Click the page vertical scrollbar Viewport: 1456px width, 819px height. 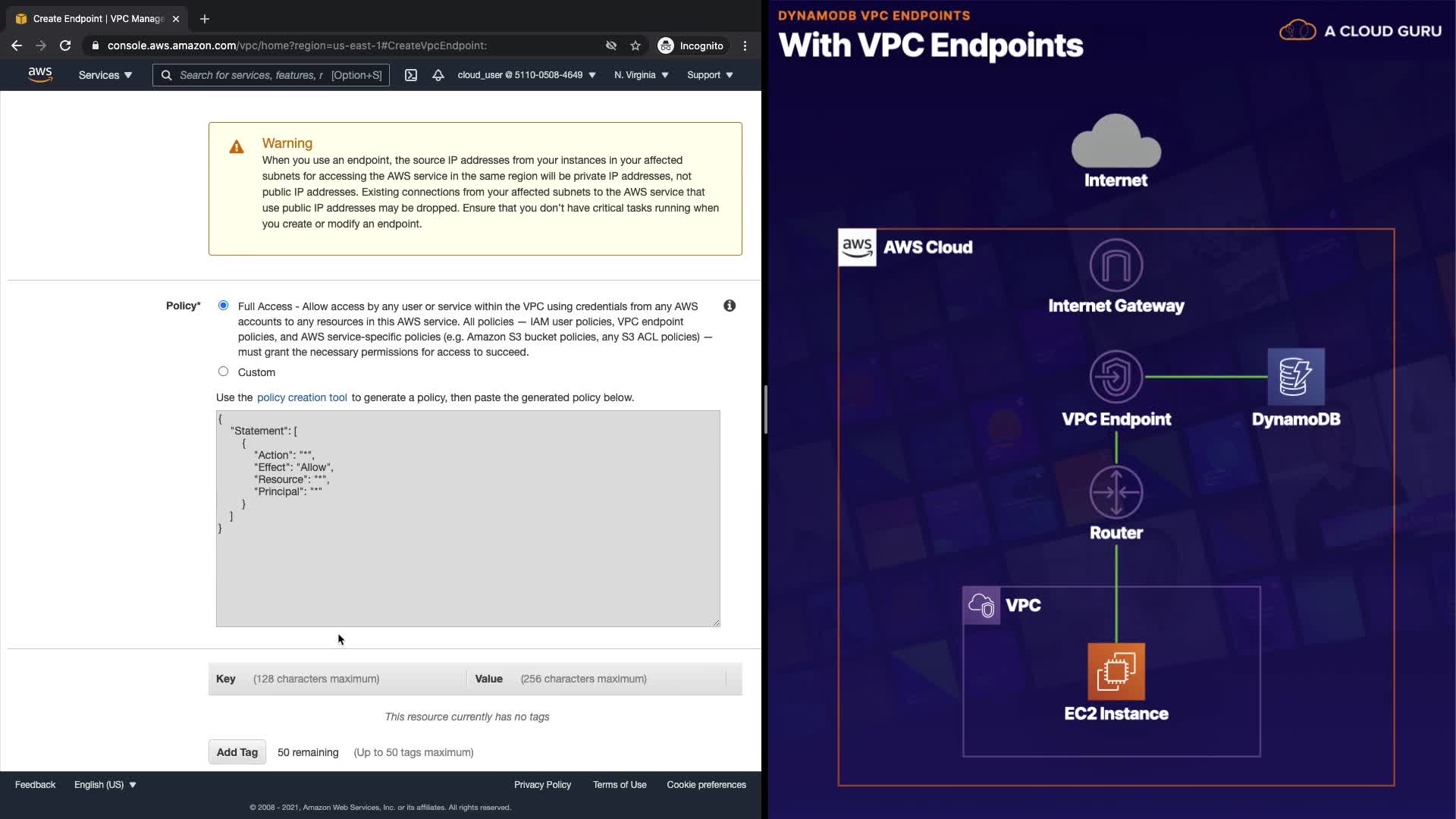coord(765,409)
